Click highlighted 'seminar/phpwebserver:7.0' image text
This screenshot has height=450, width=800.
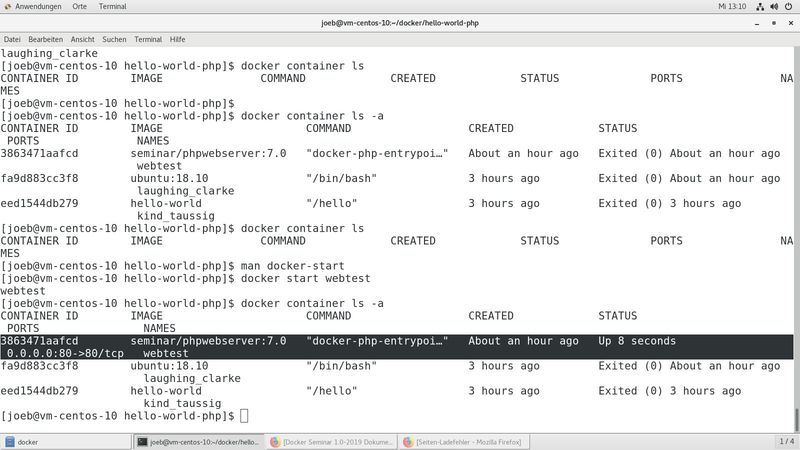click(x=208, y=341)
